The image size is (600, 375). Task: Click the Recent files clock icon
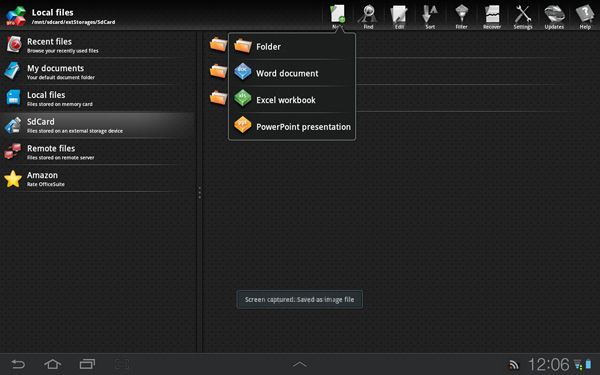(14, 44)
